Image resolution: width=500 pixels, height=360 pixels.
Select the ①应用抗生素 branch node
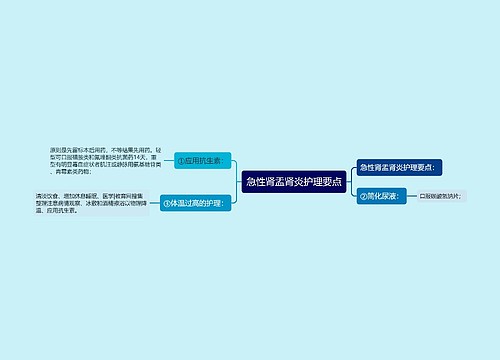click(203, 161)
